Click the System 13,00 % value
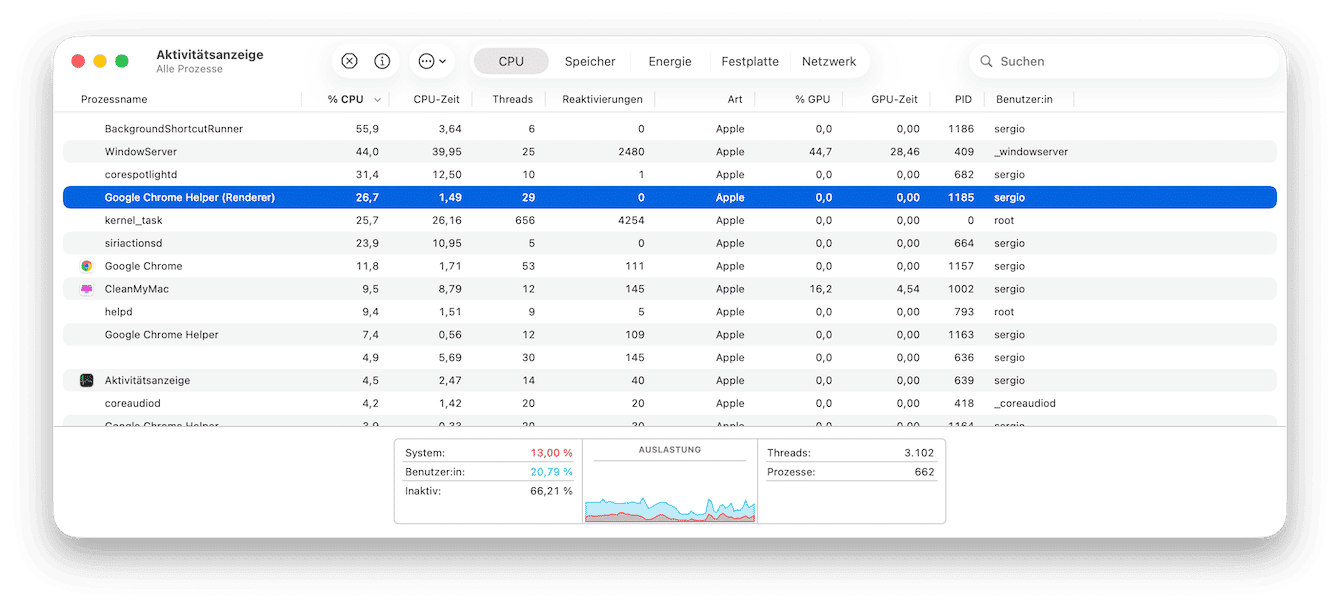The image size is (1340, 608). (x=551, y=453)
